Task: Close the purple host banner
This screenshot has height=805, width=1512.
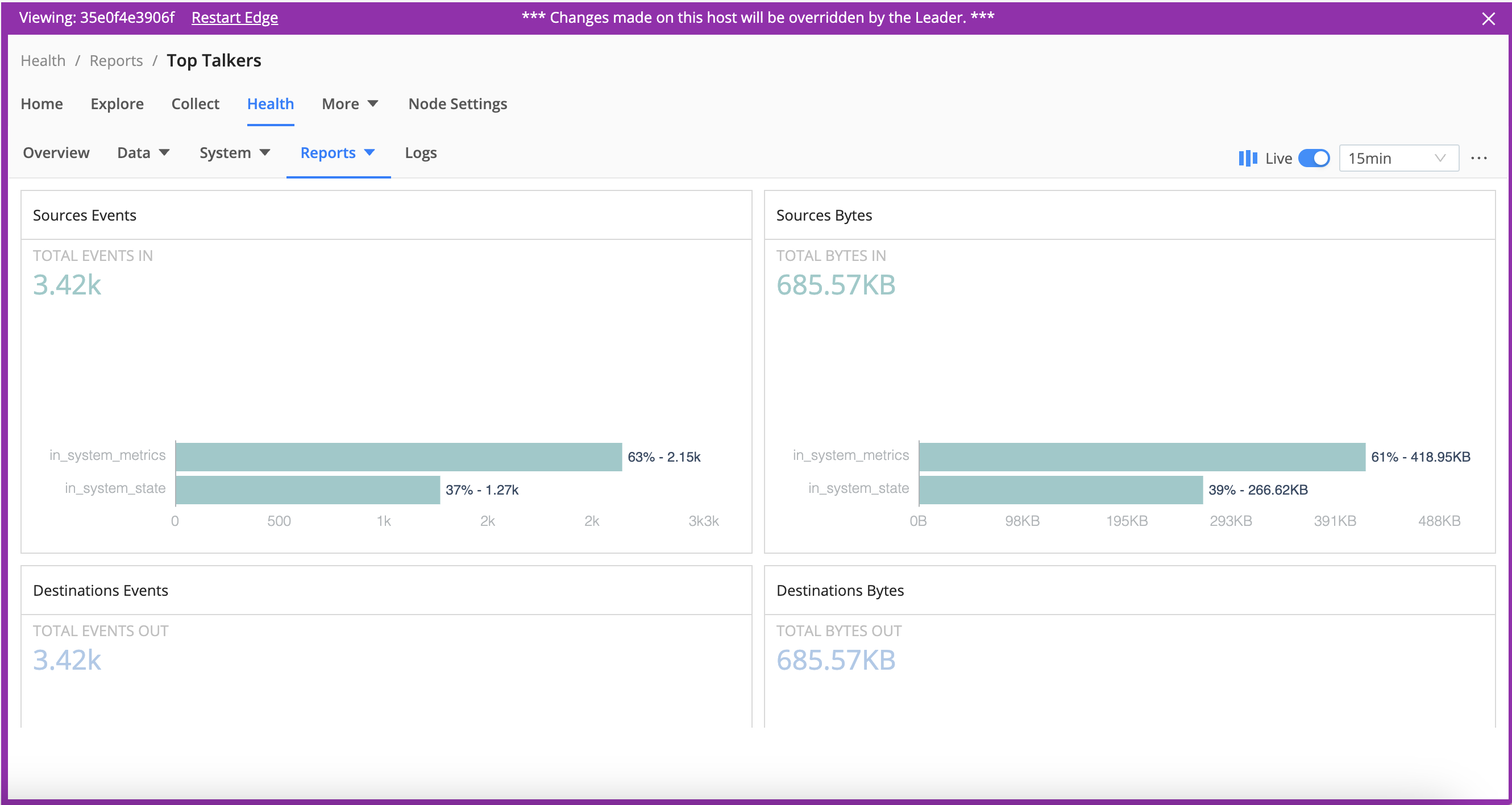Action: click(x=1488, y=19)
